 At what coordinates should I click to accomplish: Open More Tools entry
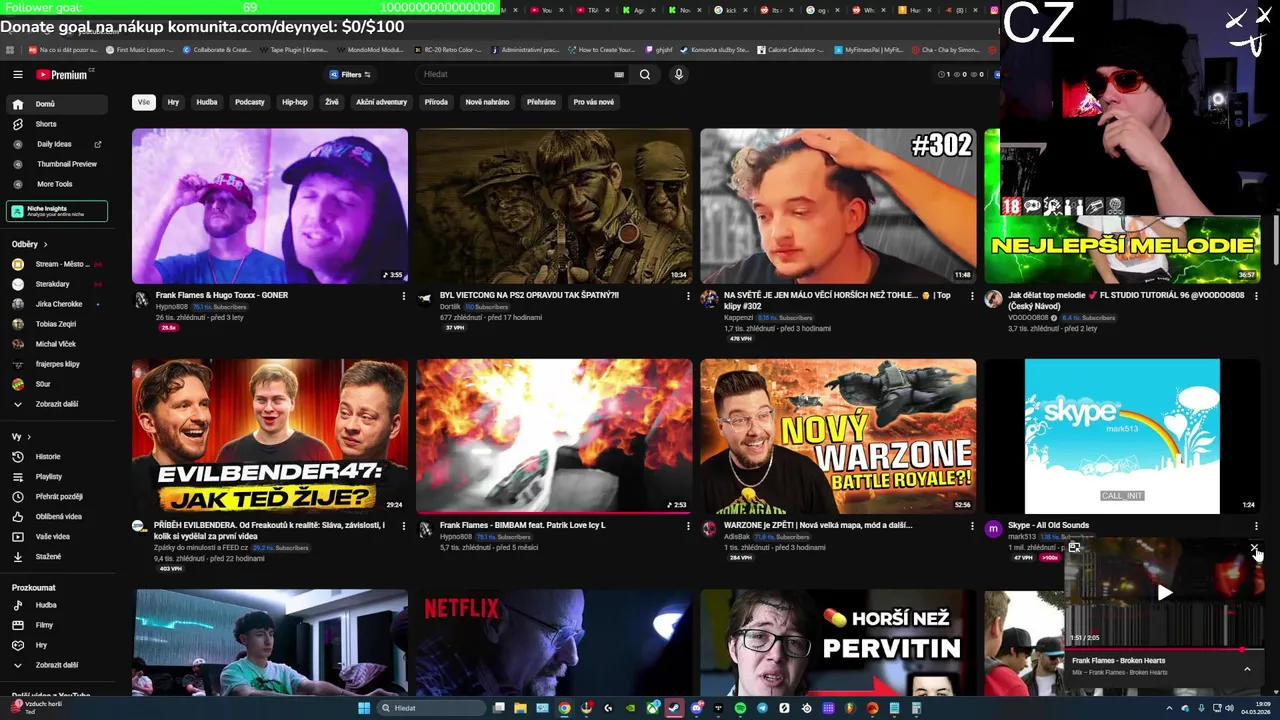(56, 184)
